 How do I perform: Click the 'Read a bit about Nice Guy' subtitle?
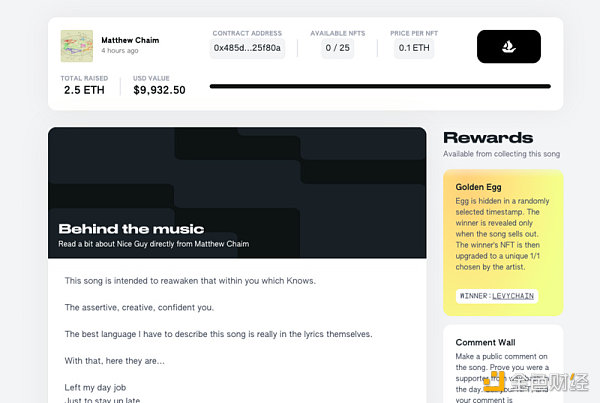[x=153, y=244]
